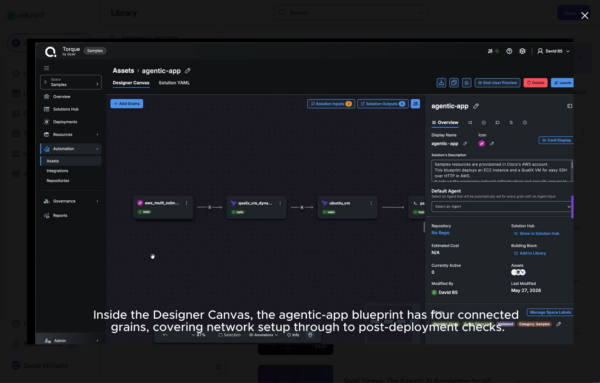600x383 pixels.
Task: Open the David BS user dropdown
Action: (553, 51)
